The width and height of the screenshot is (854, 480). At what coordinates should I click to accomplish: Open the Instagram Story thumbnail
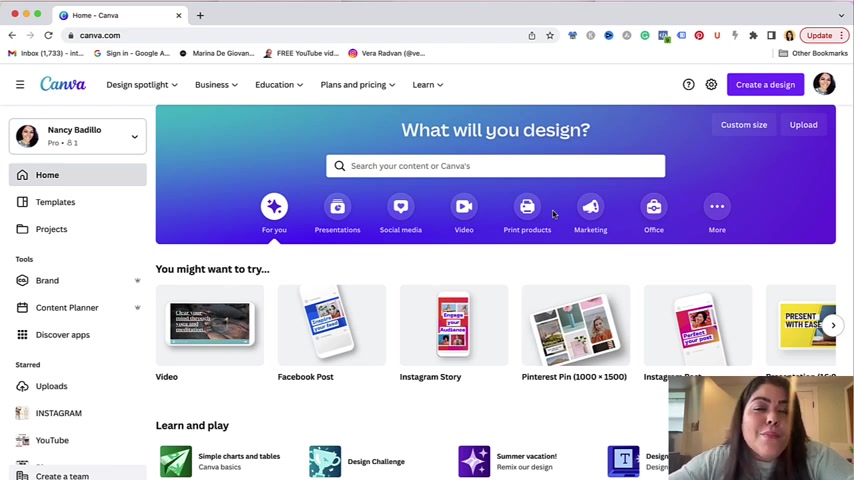pos(454,325)
